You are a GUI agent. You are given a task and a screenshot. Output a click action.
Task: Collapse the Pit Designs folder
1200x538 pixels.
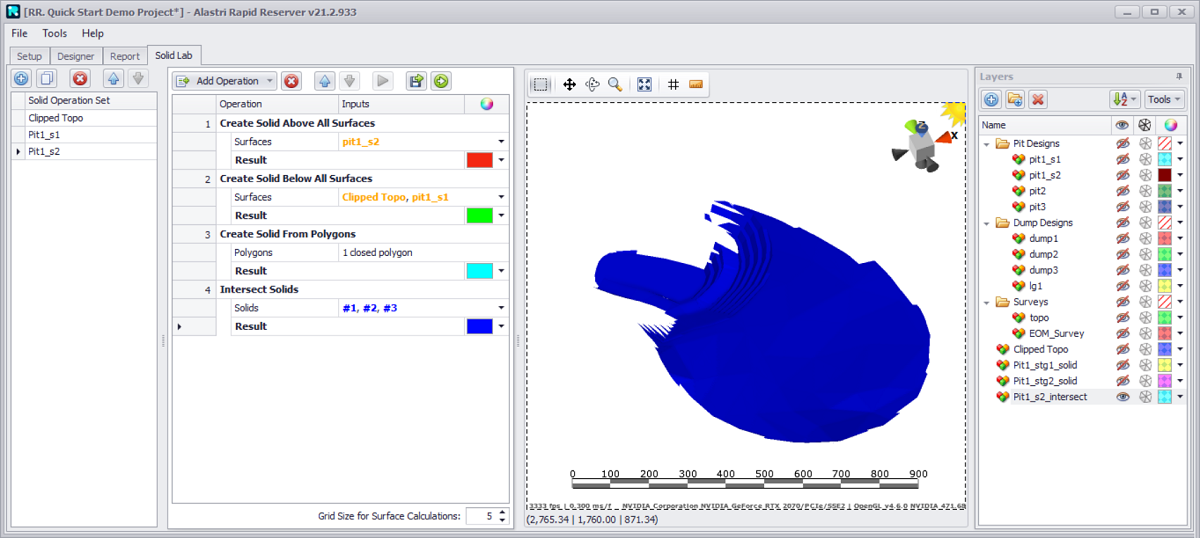coord(988,143)
